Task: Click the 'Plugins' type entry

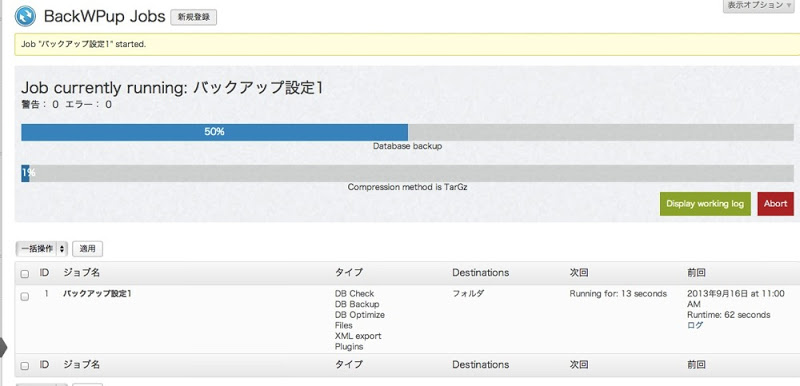Action: (x=349, y=347)
